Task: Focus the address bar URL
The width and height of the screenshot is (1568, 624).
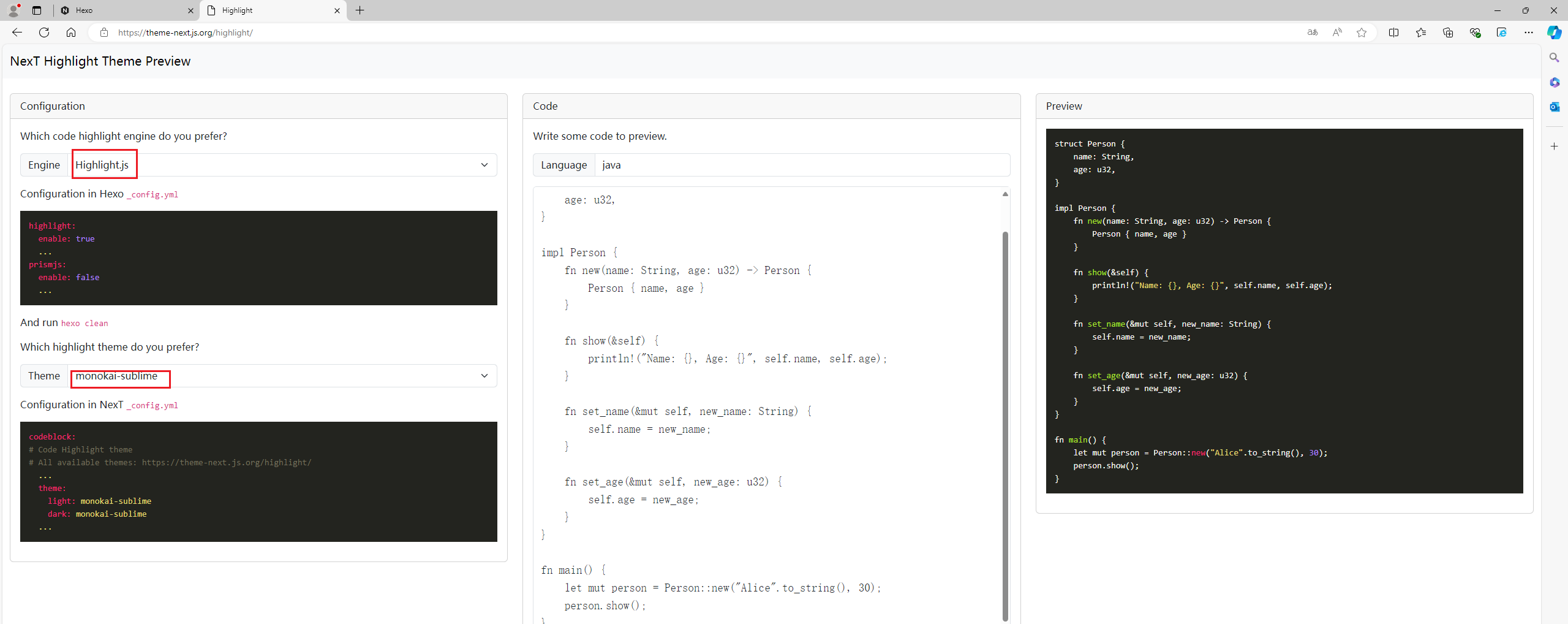Action: click(x=186, y=32)
